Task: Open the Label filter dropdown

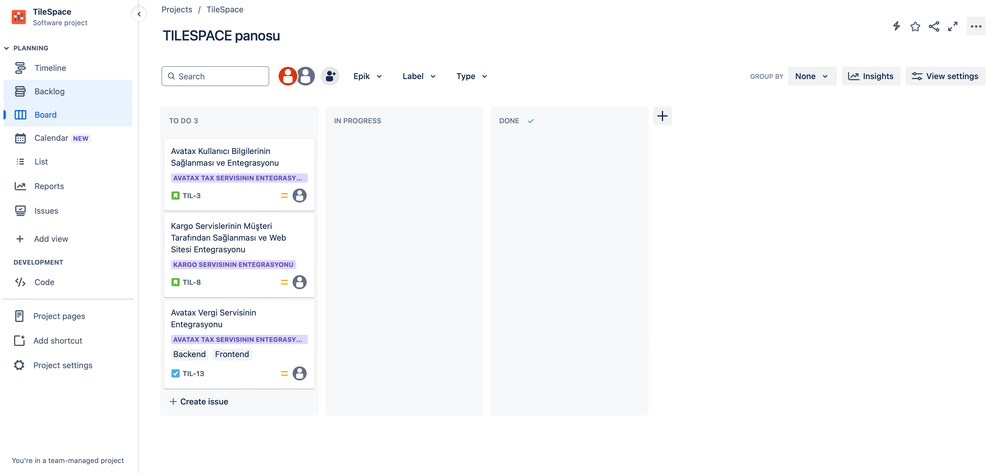Action: tap(419, 76)
